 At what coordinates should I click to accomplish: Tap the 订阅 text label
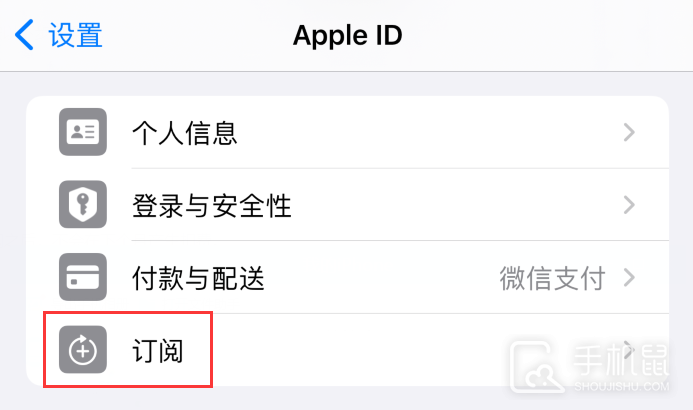click(158, 351)
